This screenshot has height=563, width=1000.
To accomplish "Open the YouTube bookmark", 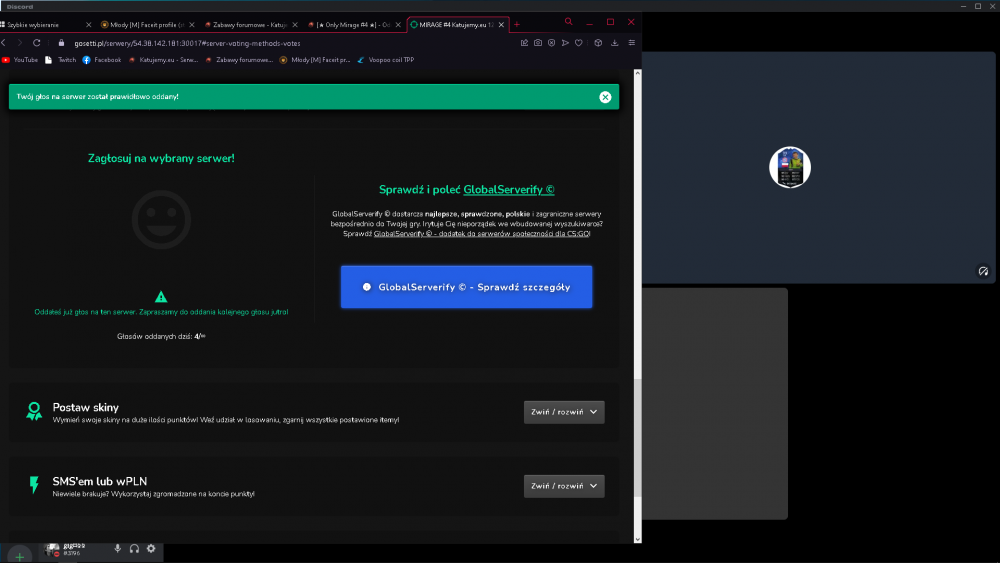I will (20, 60).
